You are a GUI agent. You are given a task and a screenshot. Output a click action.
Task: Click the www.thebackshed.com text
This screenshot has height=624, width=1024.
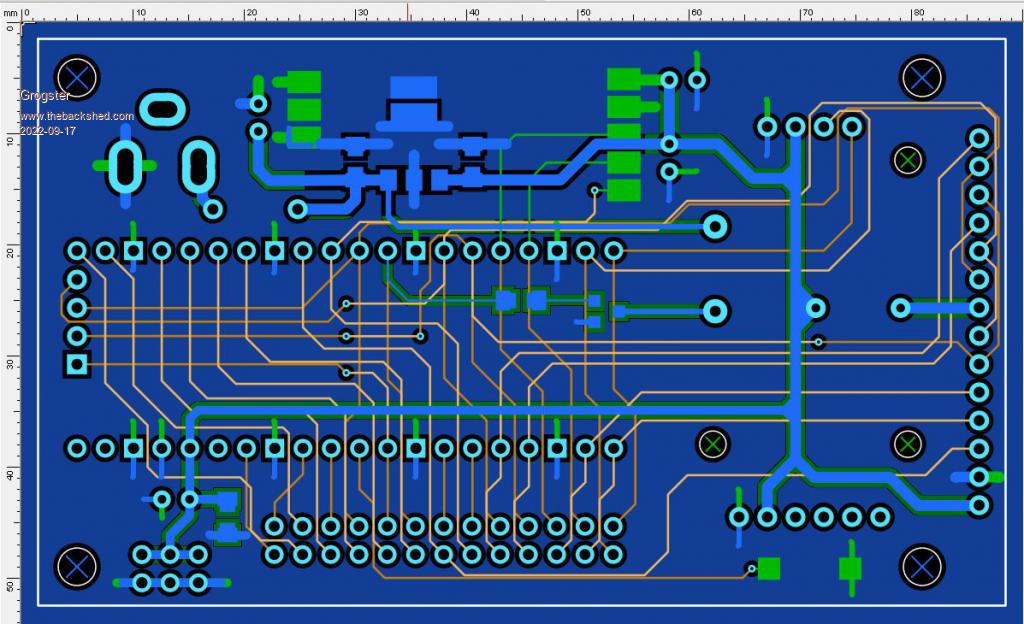76,117
